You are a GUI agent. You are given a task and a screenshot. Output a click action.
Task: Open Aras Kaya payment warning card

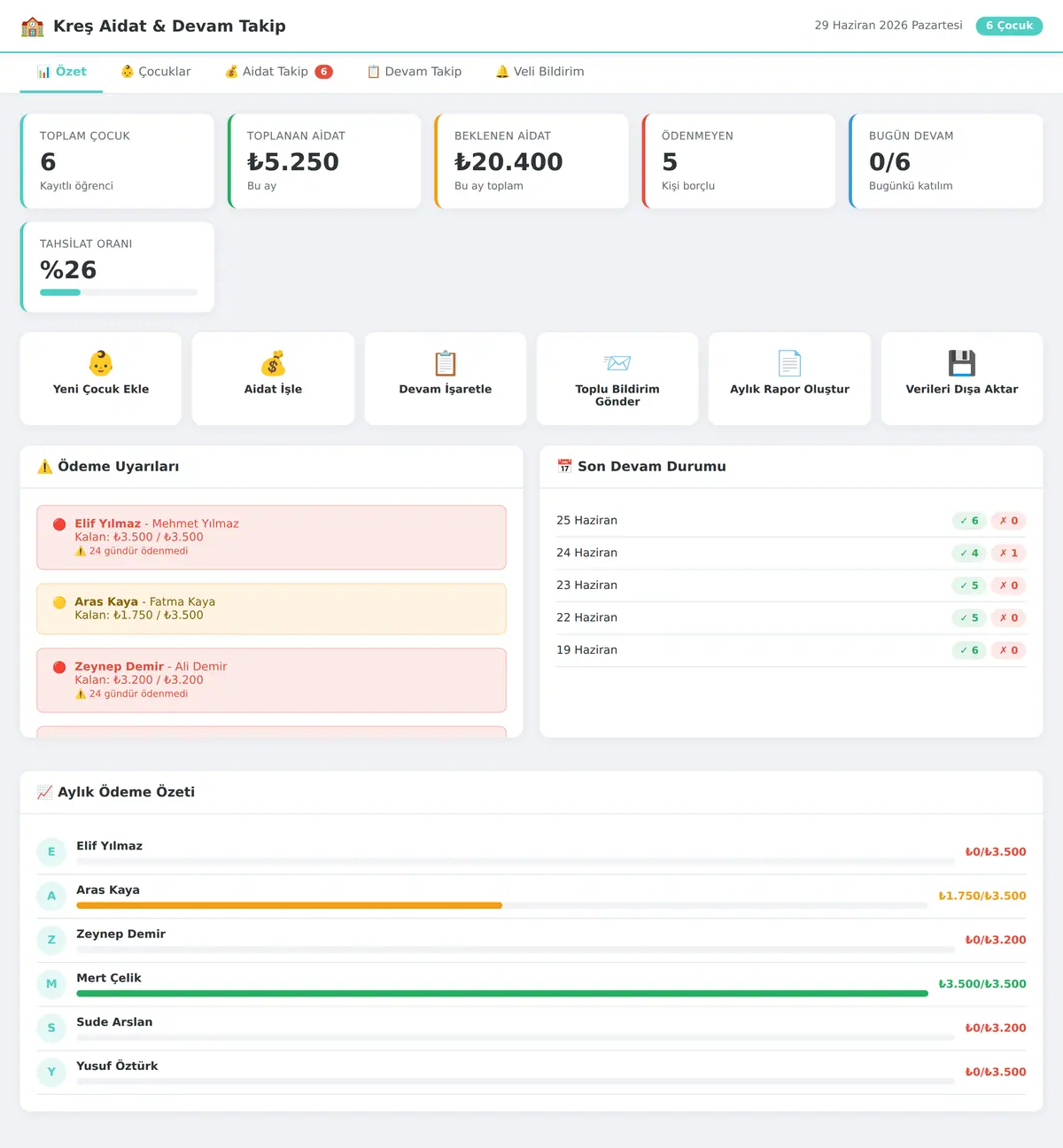click(x=271, y=609)
